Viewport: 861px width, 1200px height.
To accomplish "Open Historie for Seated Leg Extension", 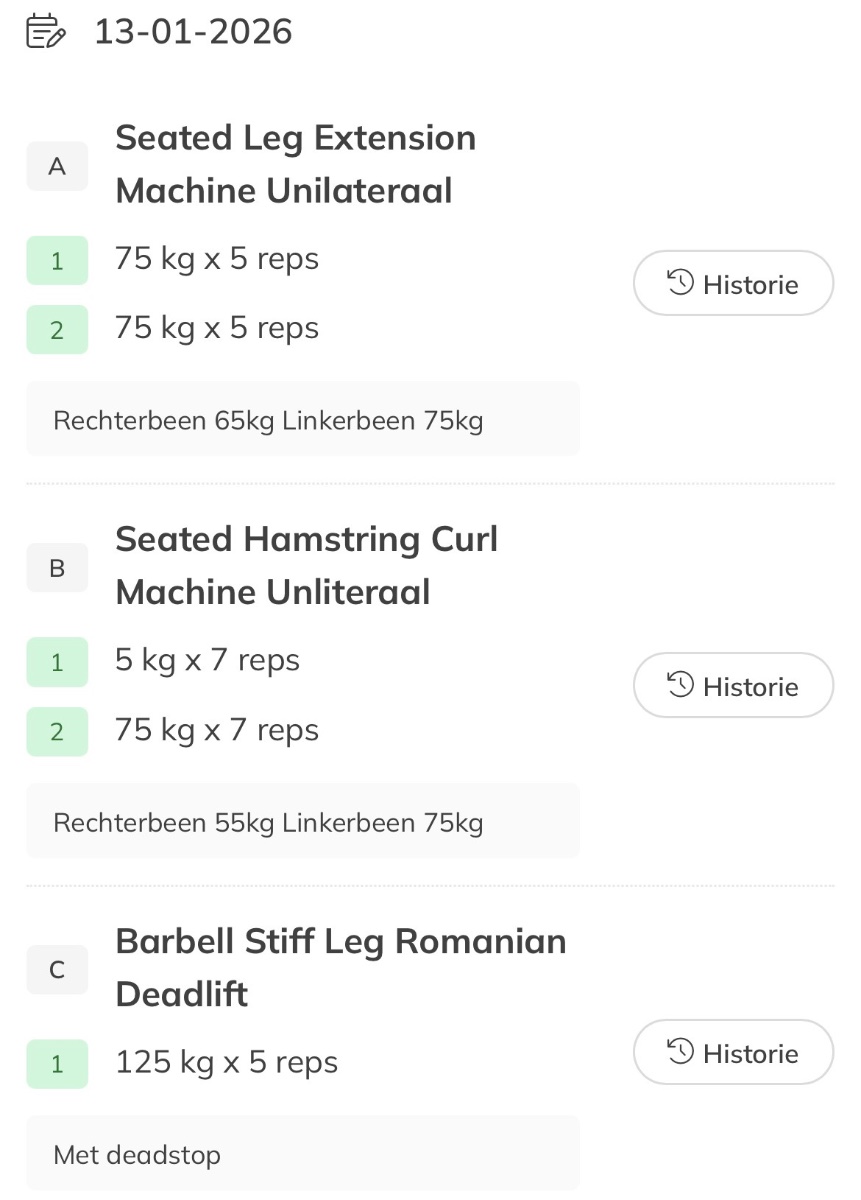I will 733,284.
